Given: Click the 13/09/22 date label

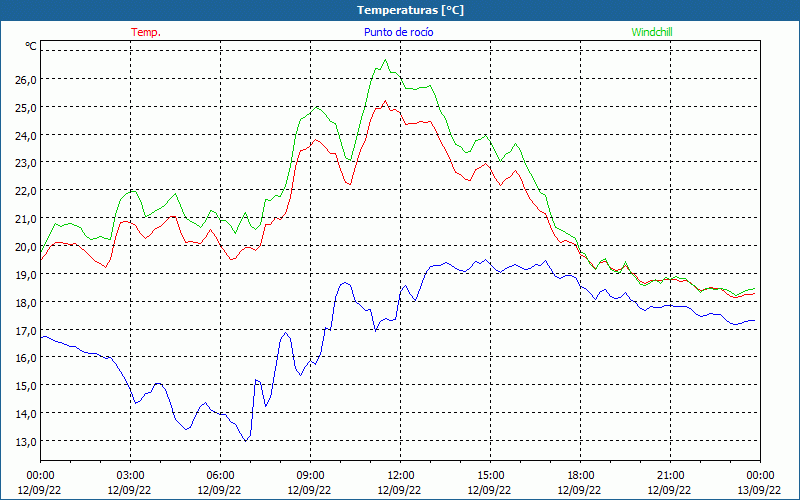Looking at the screenshot, I should [x=759, y=490].
